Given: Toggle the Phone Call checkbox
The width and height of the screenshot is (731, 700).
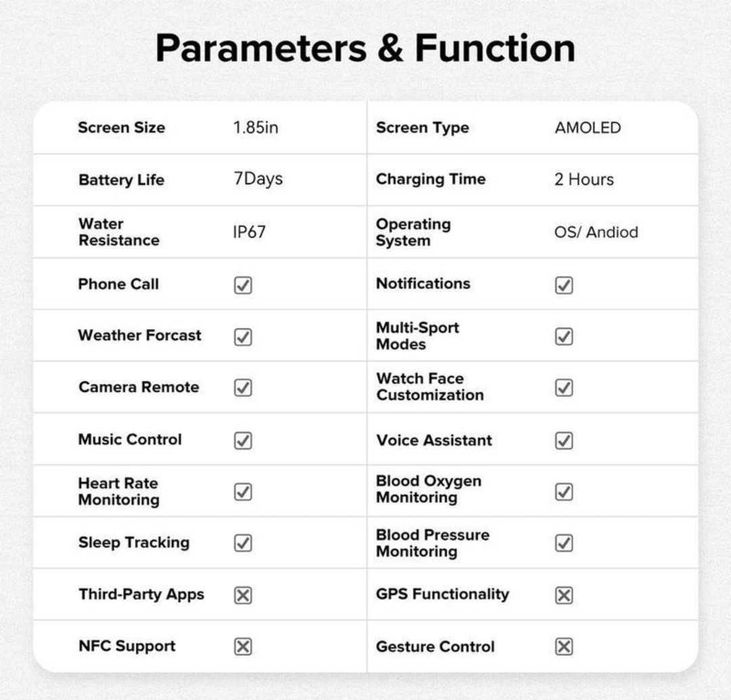Looking at the screenshot, I should click(243, 285).
